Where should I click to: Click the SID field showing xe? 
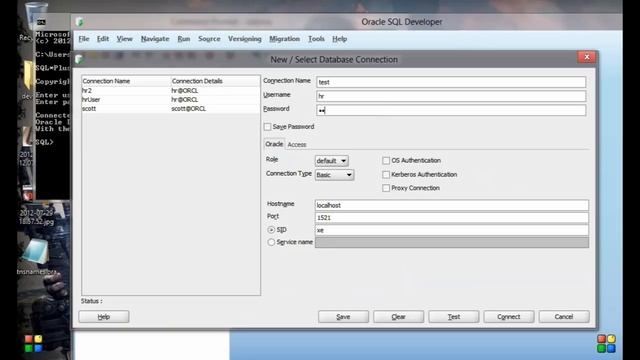pyautogui.click(x=451, y=230)
